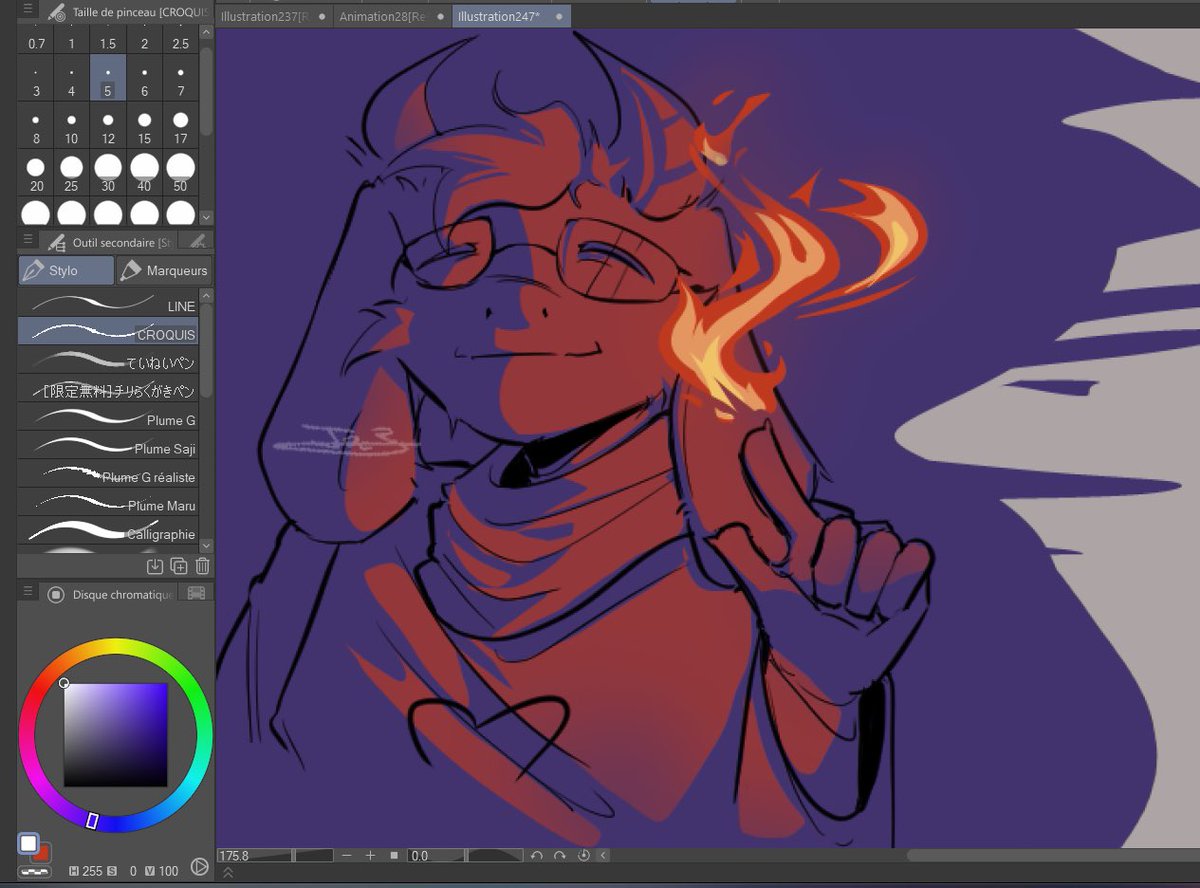
Task: Select the Plume Maru pen
Action: point(108,503)
